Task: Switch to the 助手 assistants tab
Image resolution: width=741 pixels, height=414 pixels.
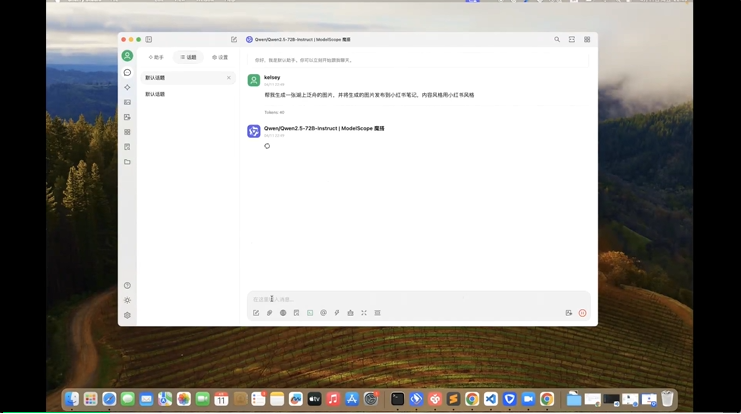Action: tap(156, 57)
